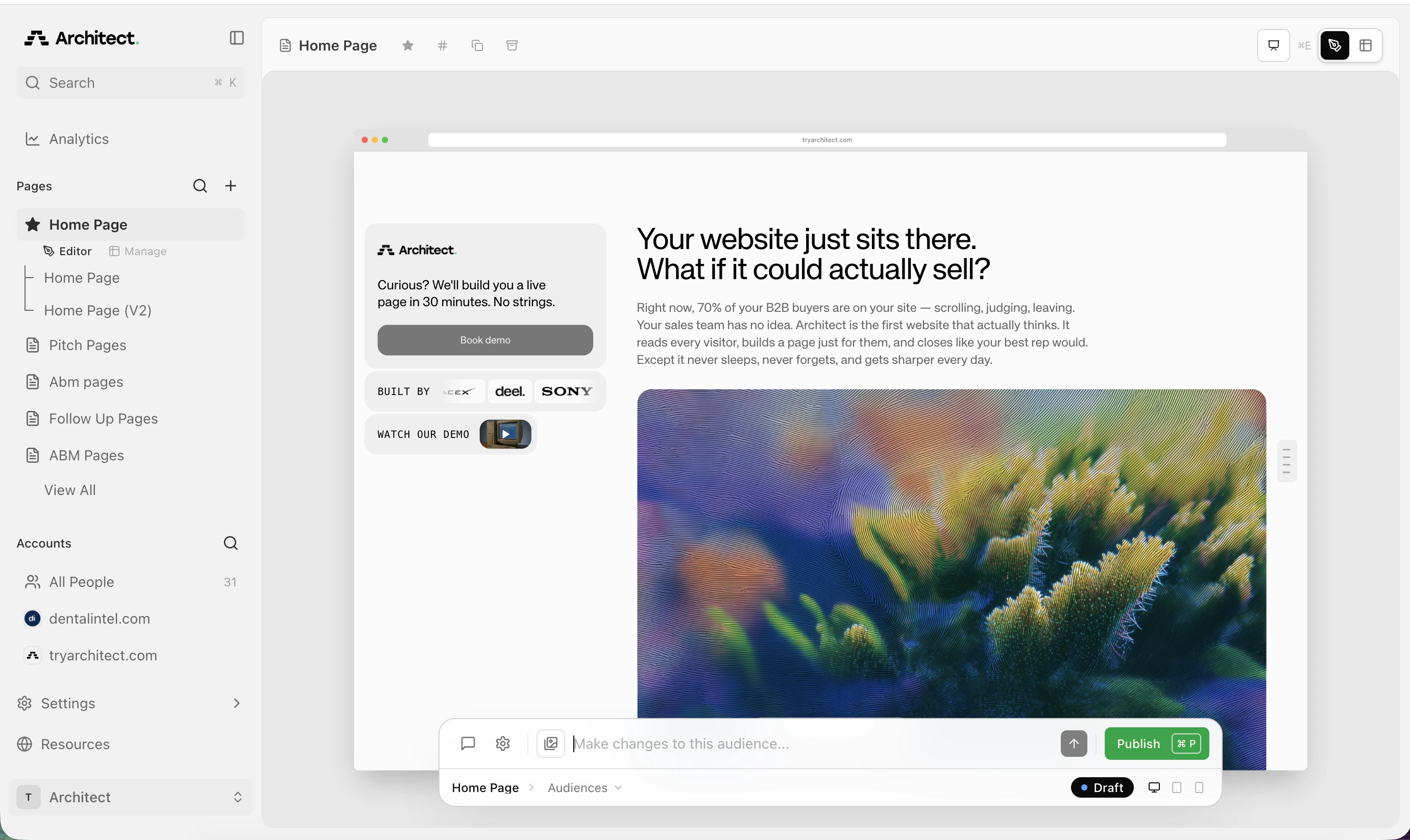Click the Architect logo in preview card

click(x=417, y=250)
